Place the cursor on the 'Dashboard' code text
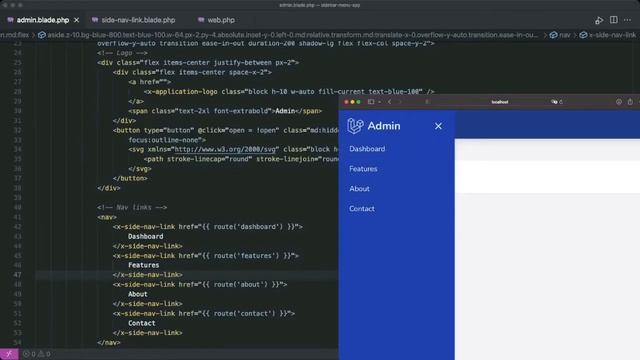 tap(146, 236)
